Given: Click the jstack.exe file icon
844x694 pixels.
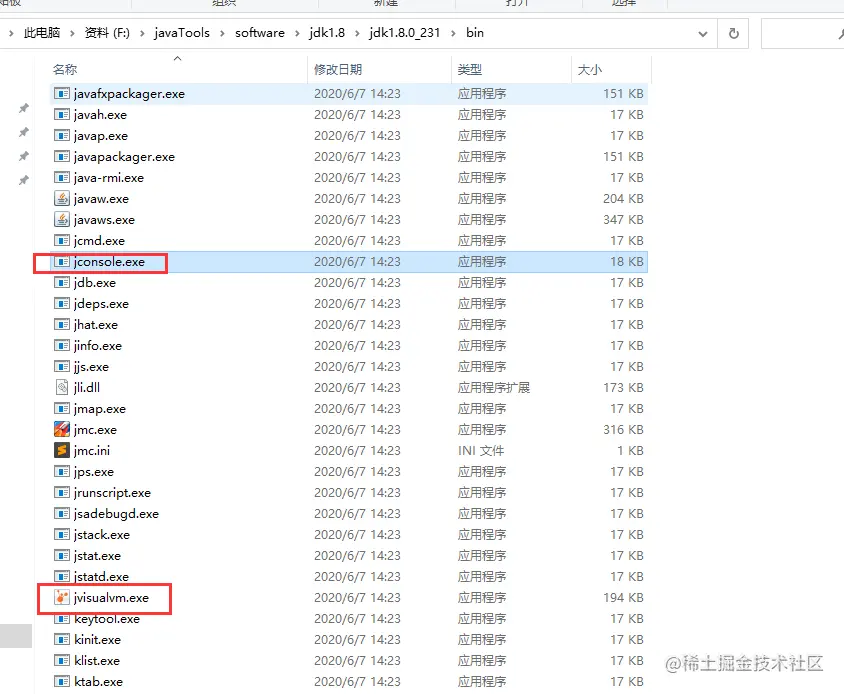Looking at the screenshot, I should click(62, 535).
